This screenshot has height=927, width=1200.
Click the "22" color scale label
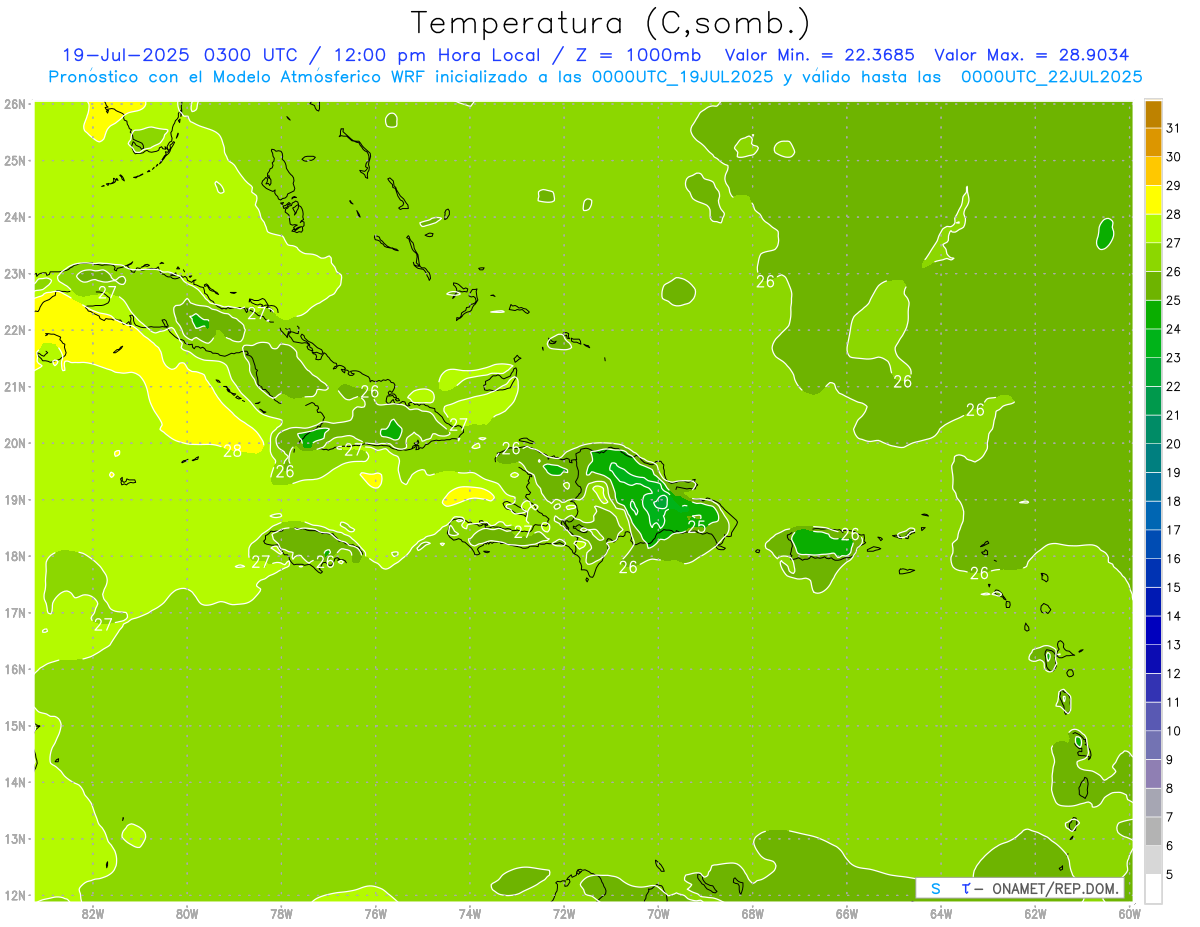[1174, 386]
